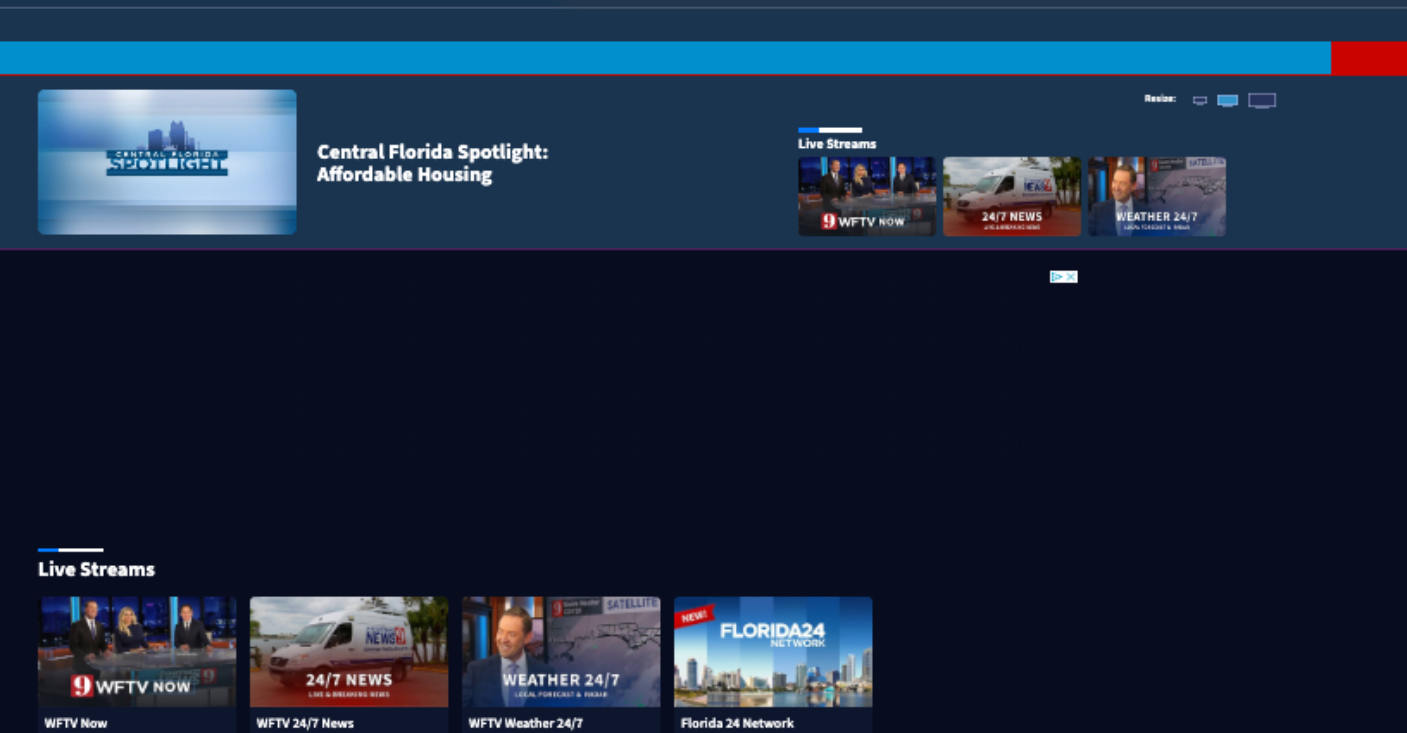Screen dimensions: 1407x733
Task: Click the upper Live Streams heading
Action: click(837, 144)
